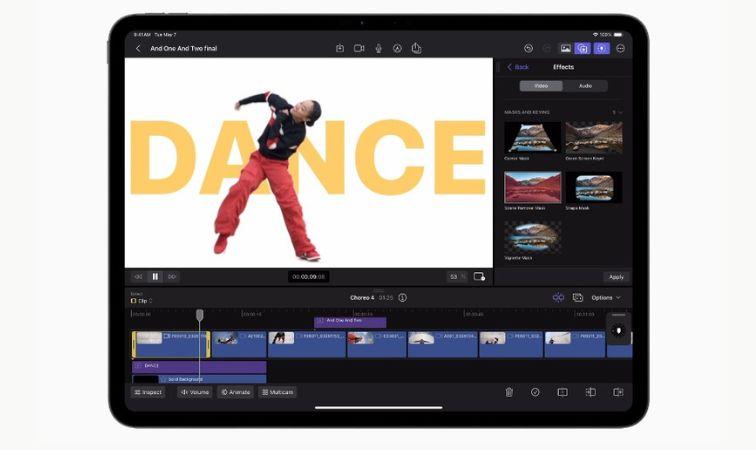Screen dimensions: 756x450
Task: Tap the share/export icon
Action: [417, 48]
